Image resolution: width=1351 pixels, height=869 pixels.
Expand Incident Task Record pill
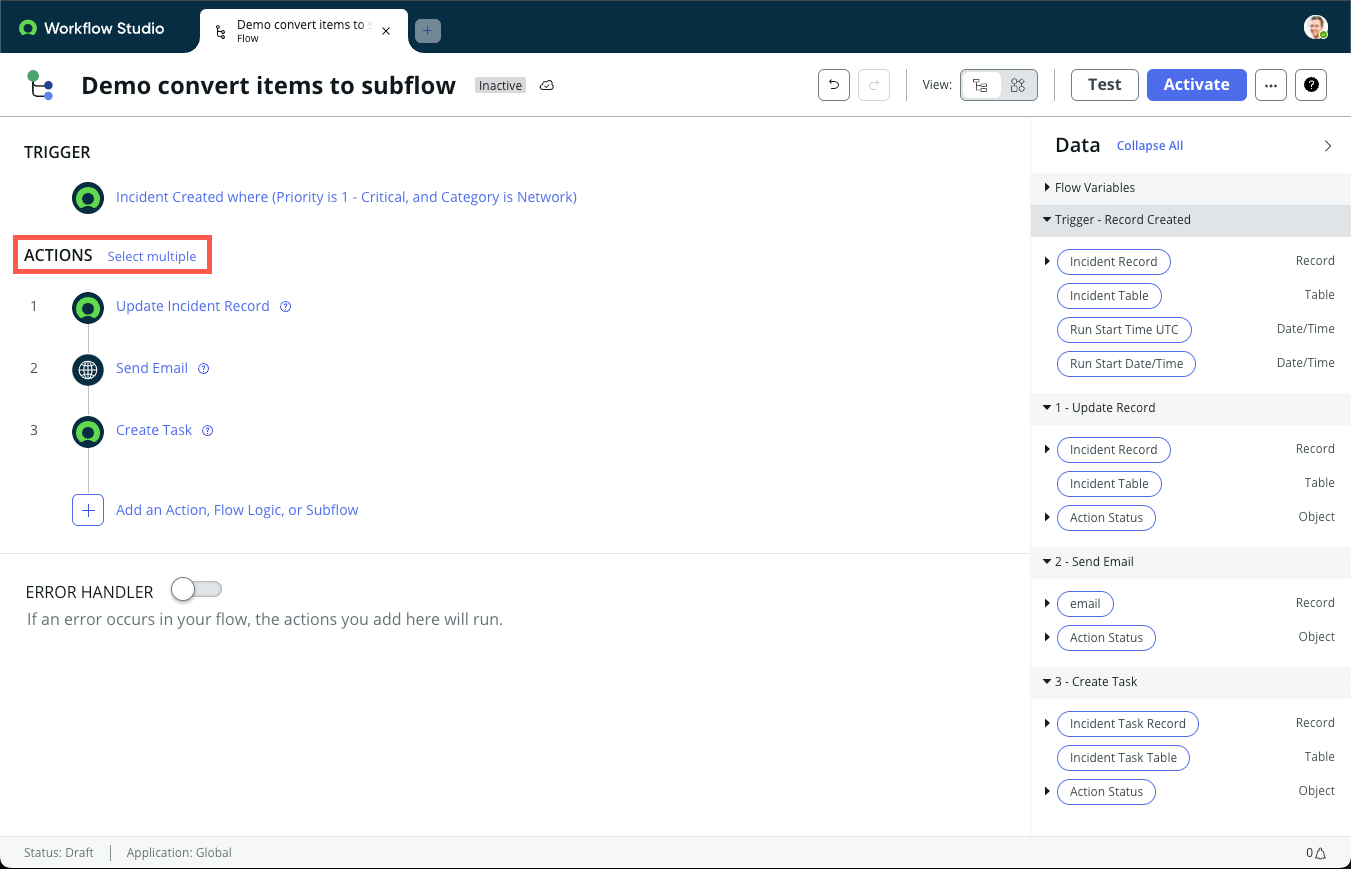point(1047,724)
